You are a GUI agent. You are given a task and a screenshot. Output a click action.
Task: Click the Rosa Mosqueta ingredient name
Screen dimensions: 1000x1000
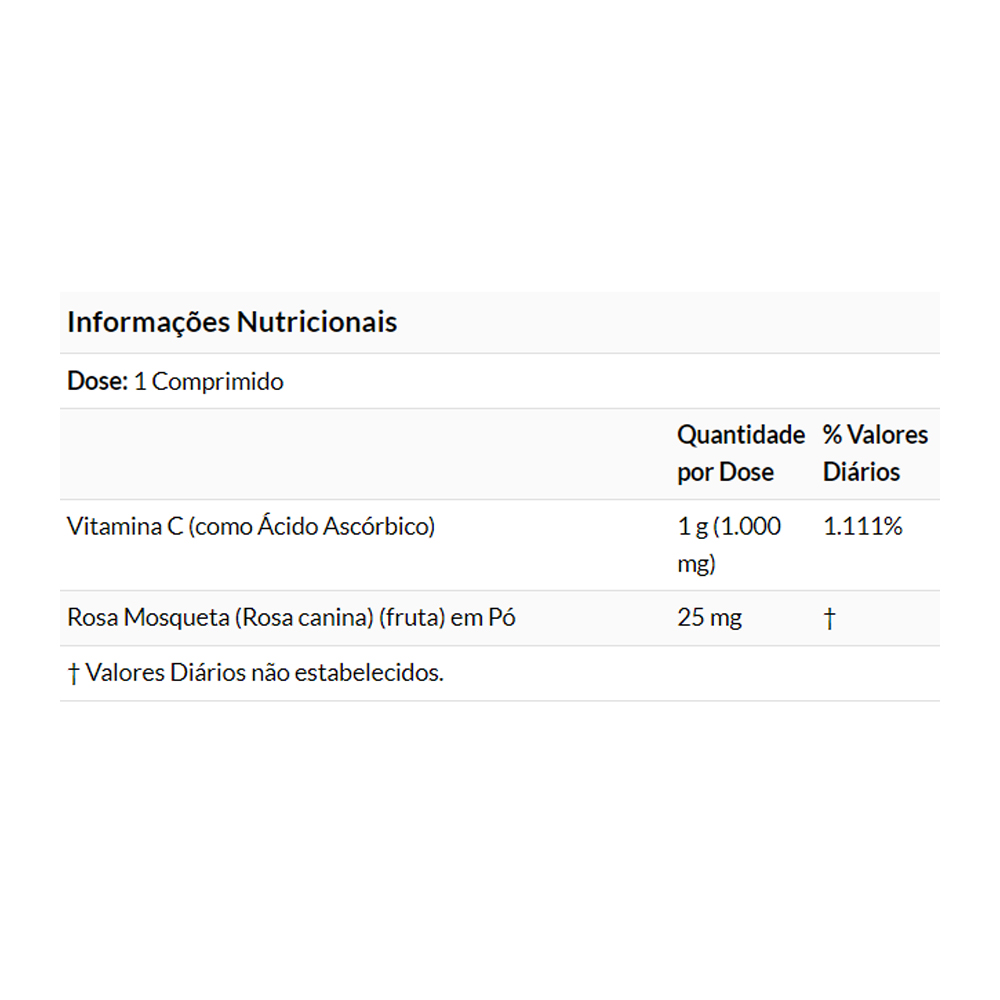[x=148, y=618]
